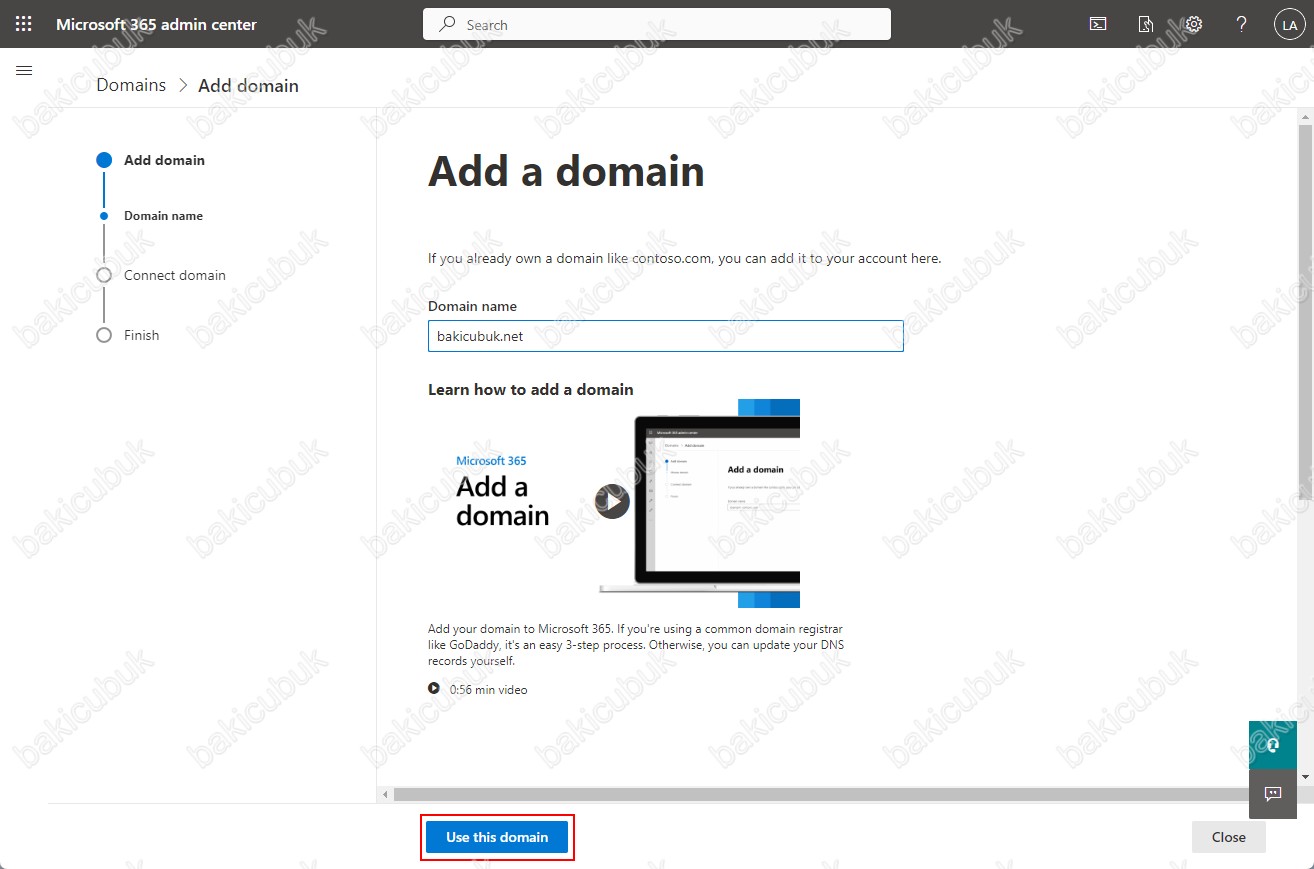Click the Learn how to add a domain heading
The height and width of the screenshot is (869, 1314).
pos(531,390)
